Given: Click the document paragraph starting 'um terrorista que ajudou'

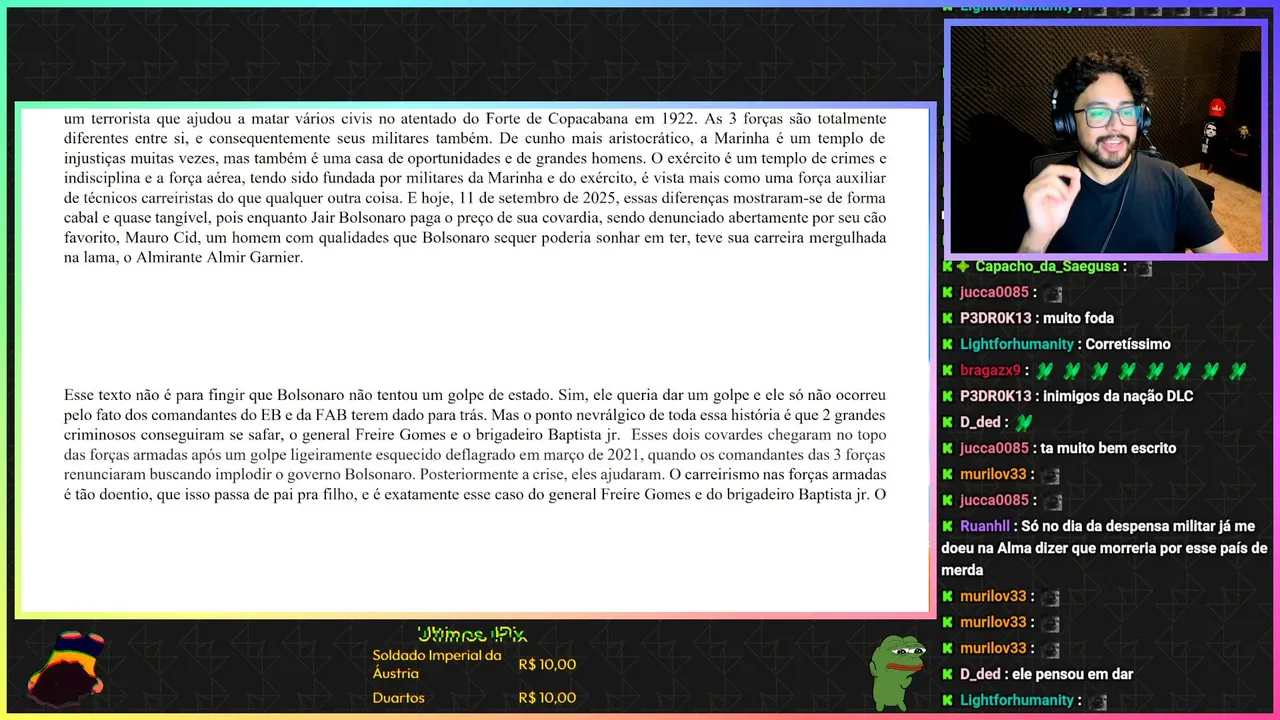Looking at the screenshot, I should coord(475,187).
